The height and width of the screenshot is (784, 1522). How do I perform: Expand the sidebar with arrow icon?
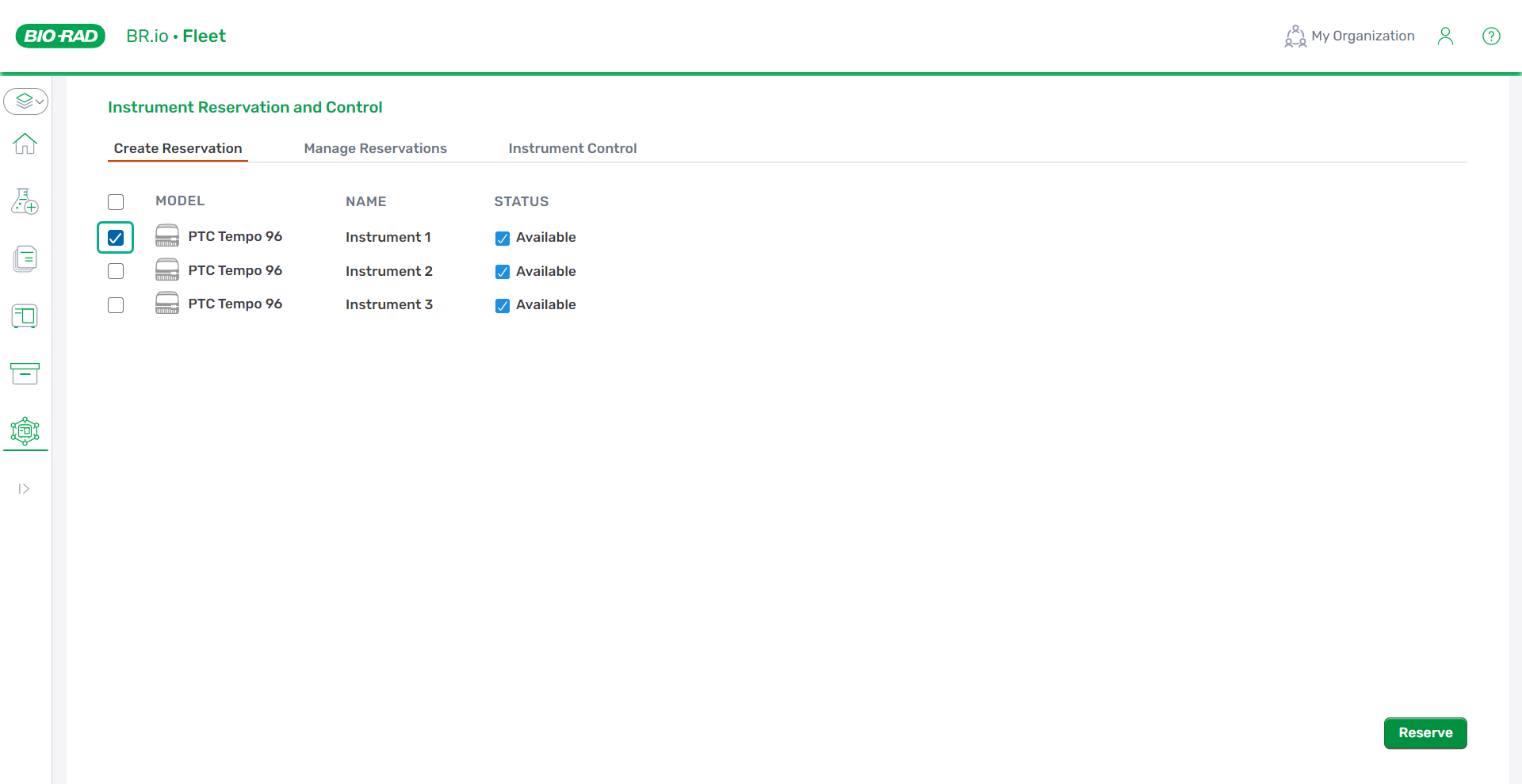(x=24, y=489)
